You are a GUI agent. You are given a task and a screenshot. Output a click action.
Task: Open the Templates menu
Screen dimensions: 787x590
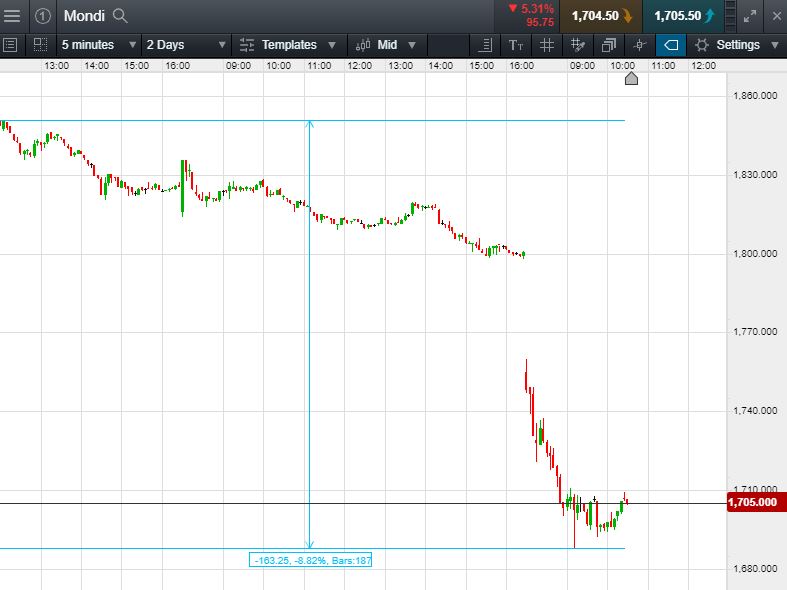point(288,45)
